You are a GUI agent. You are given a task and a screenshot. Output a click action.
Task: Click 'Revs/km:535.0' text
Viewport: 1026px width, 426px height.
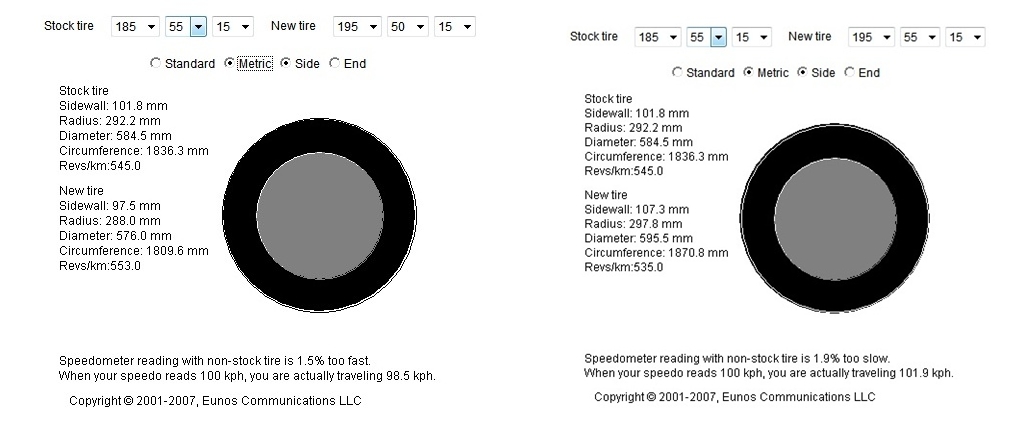pos(624,267)
